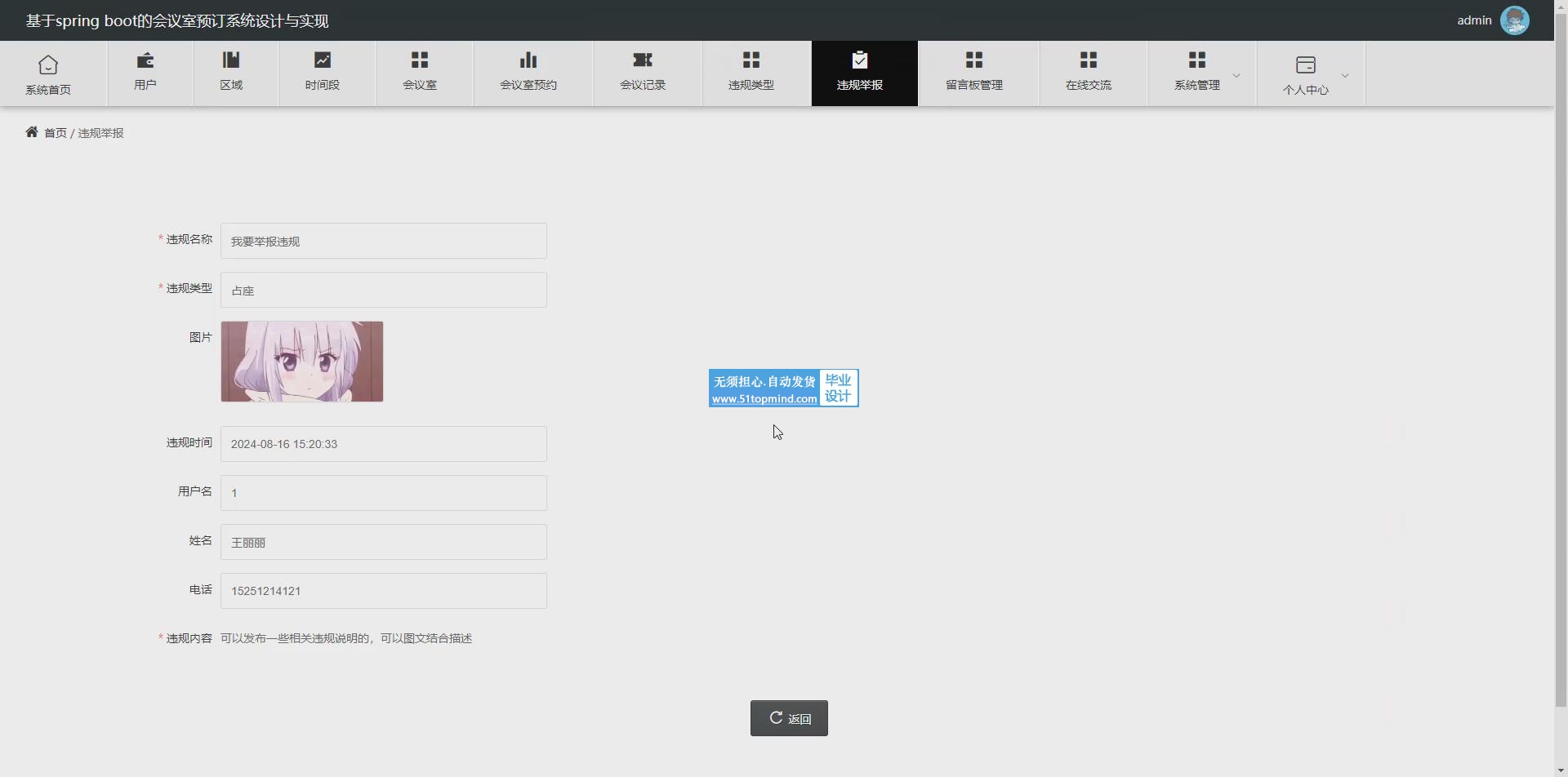Click the 违规名称 input field

[384, 242]
